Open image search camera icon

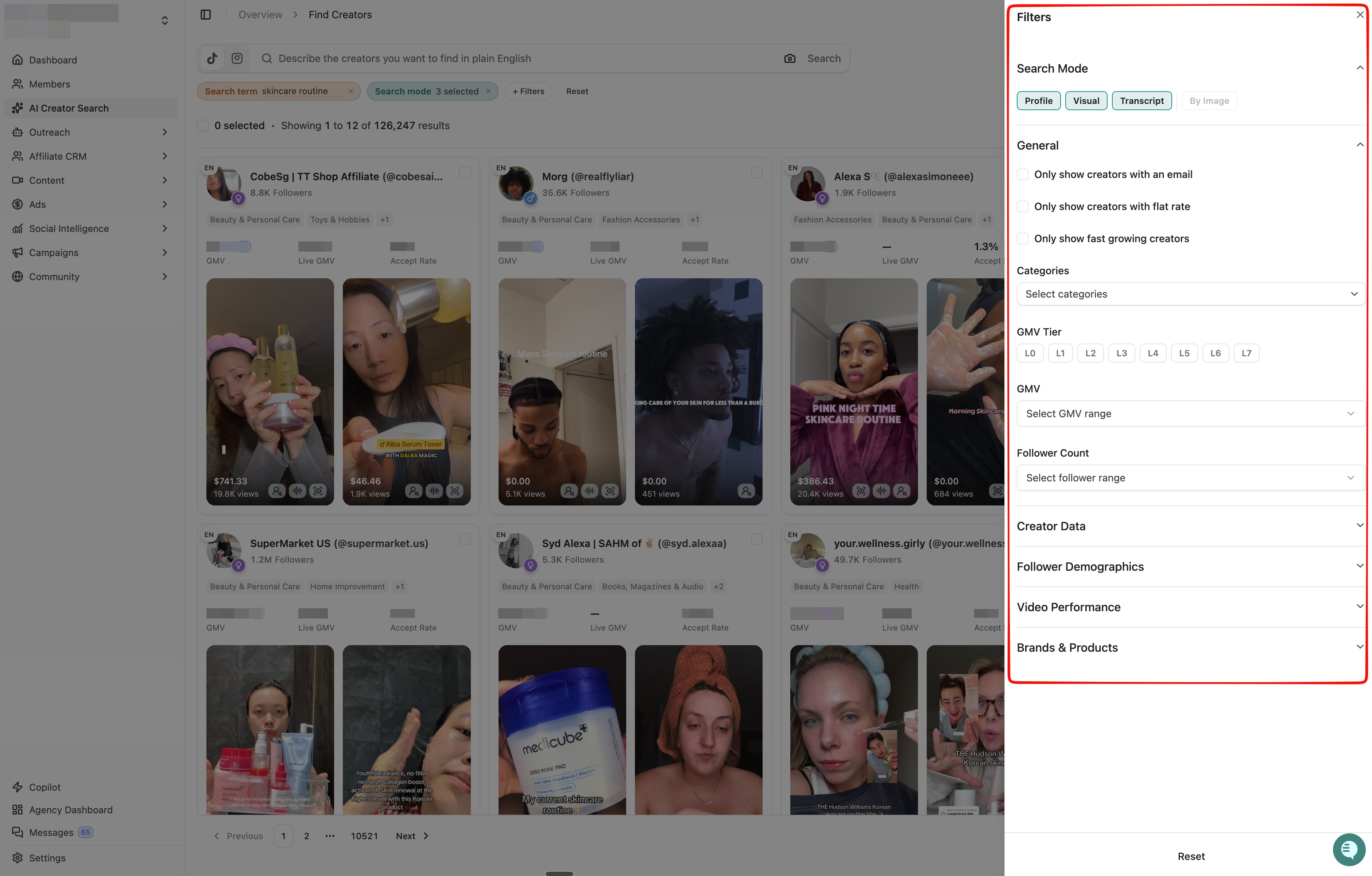pyautogui.click(x=790, y=58)
